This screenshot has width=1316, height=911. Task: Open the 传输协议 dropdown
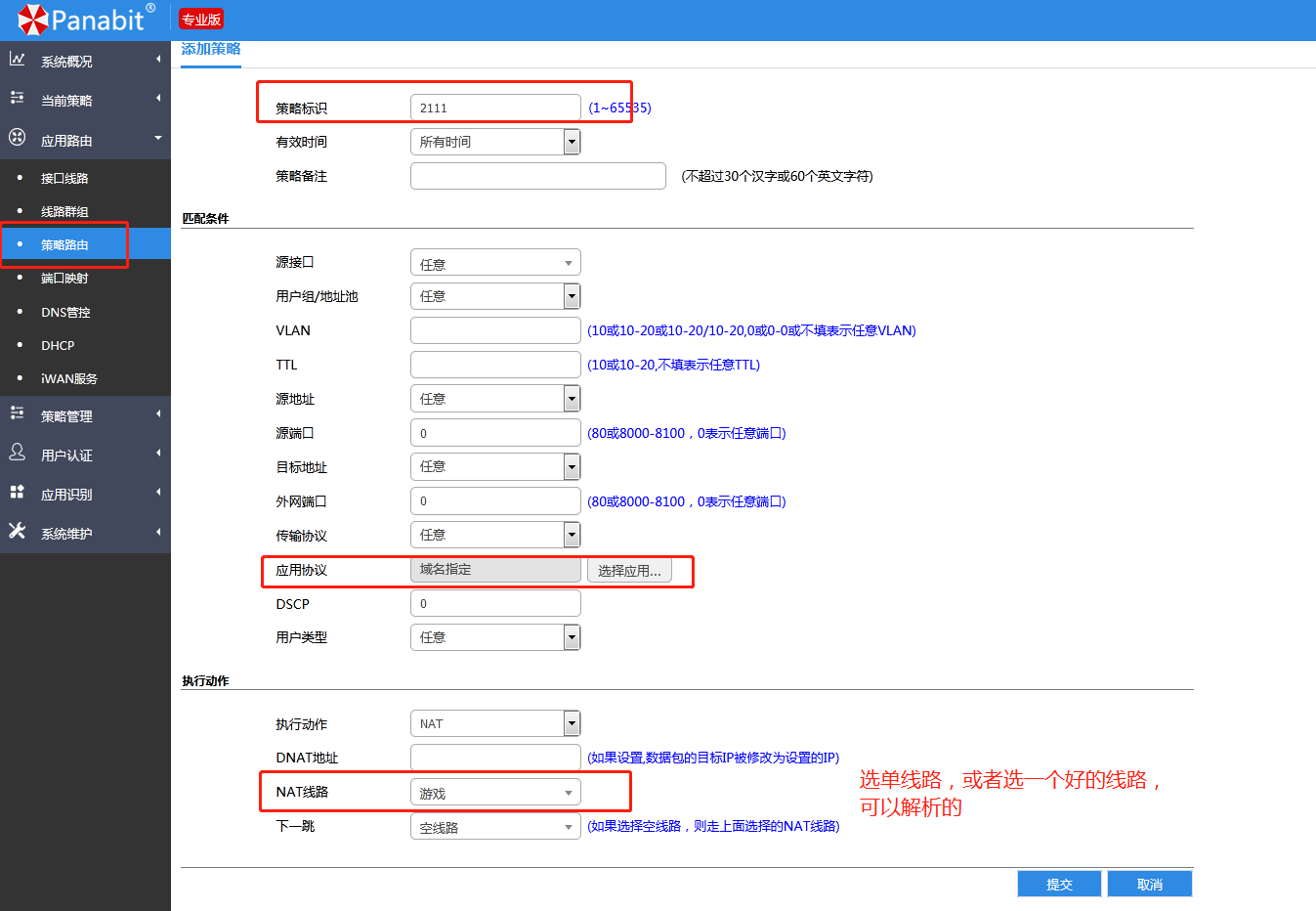495,535
